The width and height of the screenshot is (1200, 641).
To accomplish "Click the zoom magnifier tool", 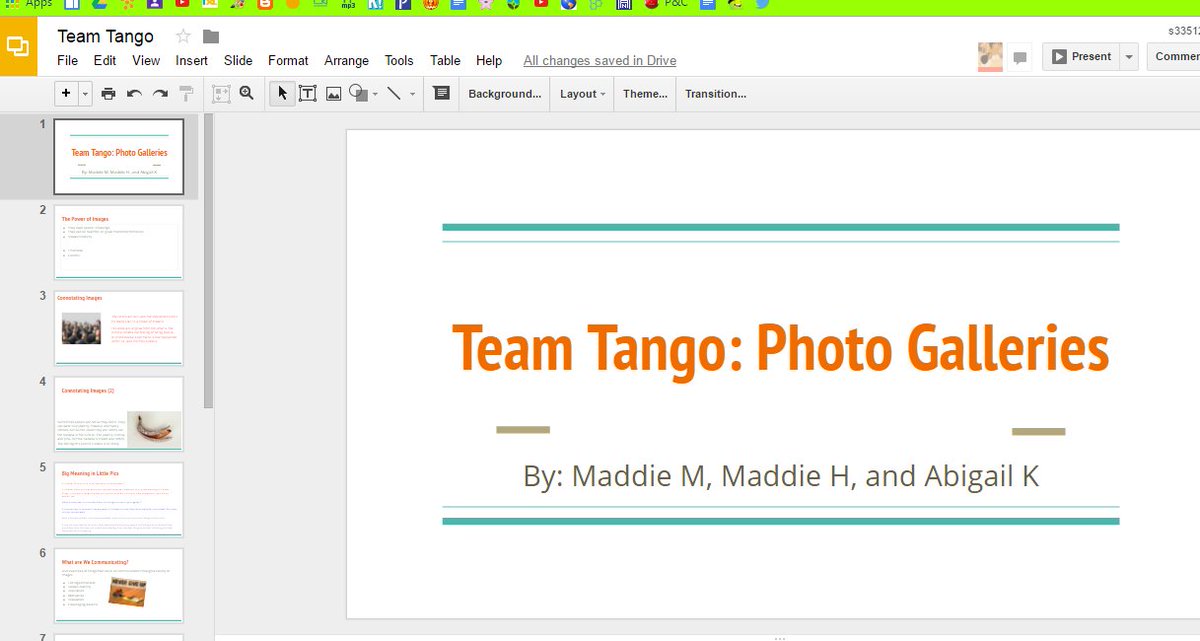I will tap(247, 93).
